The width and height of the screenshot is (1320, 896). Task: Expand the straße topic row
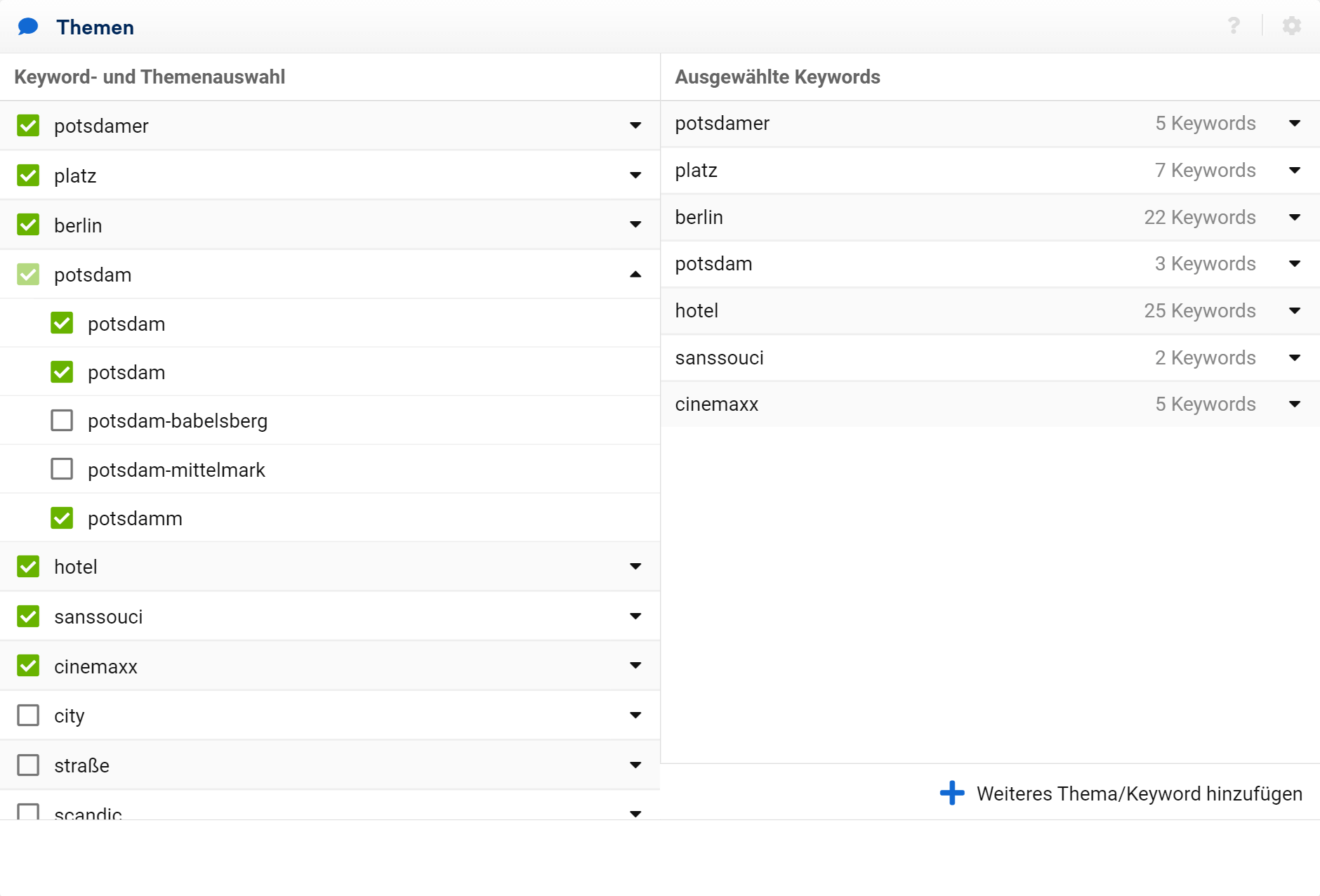pyautogui.click(x=635, y=765)
